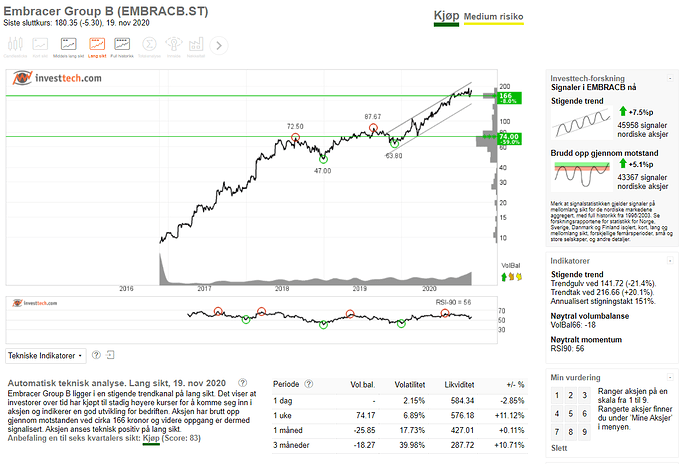Open help icon beside analysis heading
Viewport: 690px width, 464px height.
click(242, 383)
